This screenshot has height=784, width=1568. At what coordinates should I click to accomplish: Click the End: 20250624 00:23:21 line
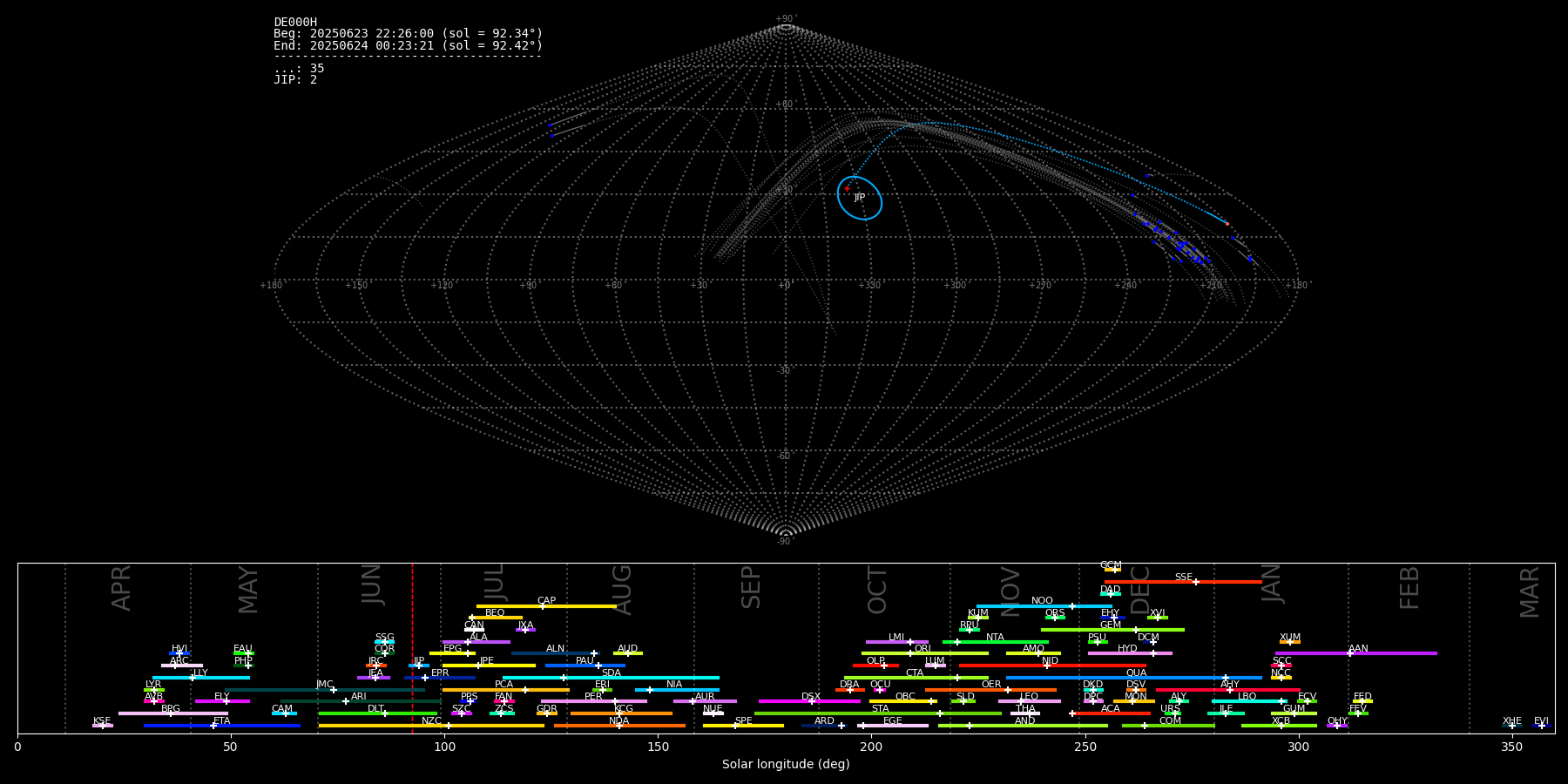(x=408, y=45)
